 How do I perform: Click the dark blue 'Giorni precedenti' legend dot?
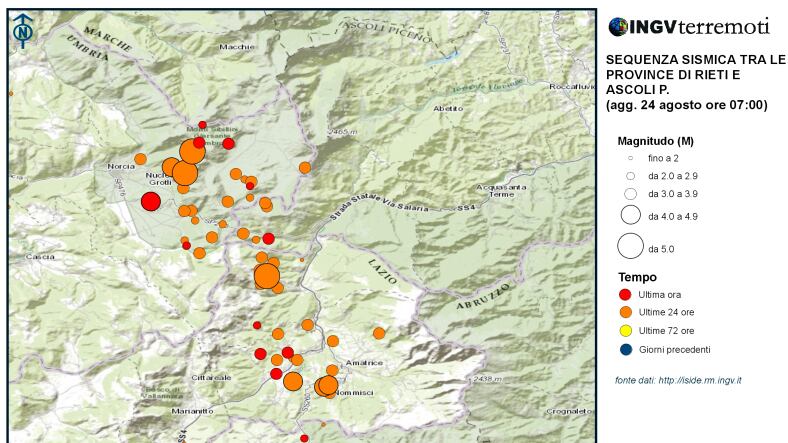click(625, 350)
